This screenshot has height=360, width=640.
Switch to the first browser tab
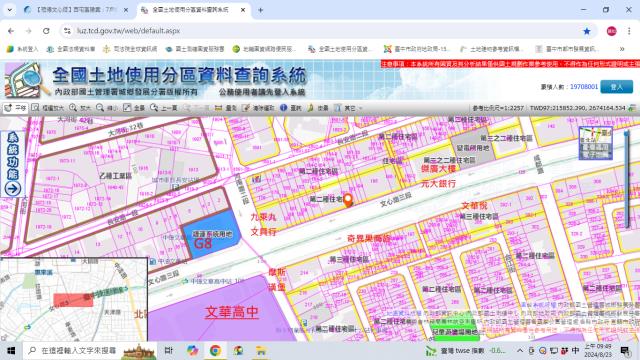76,10
